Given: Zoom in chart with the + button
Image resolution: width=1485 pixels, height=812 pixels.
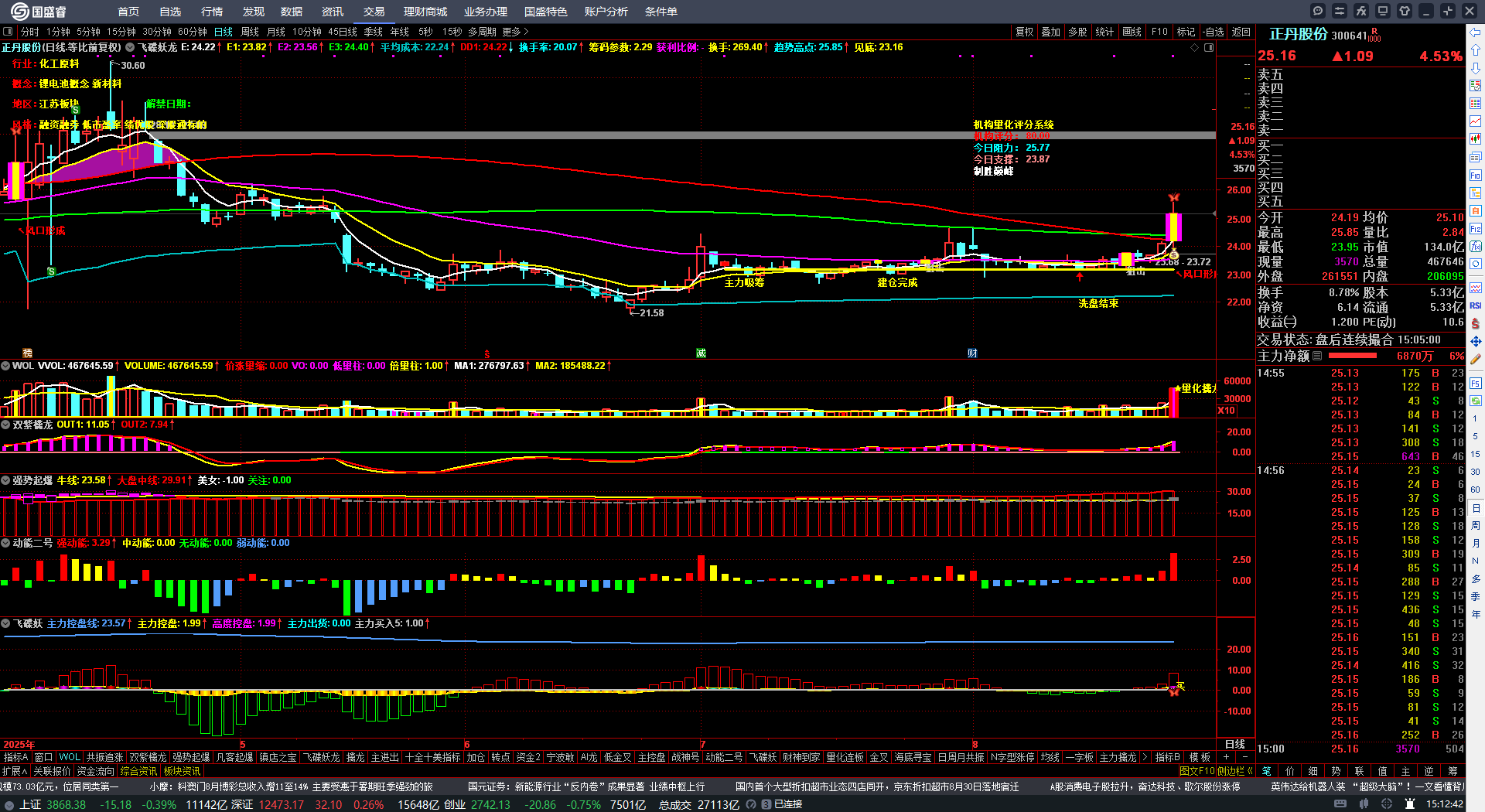Looking at the screenshot, I should click(x=1226, y=757).
